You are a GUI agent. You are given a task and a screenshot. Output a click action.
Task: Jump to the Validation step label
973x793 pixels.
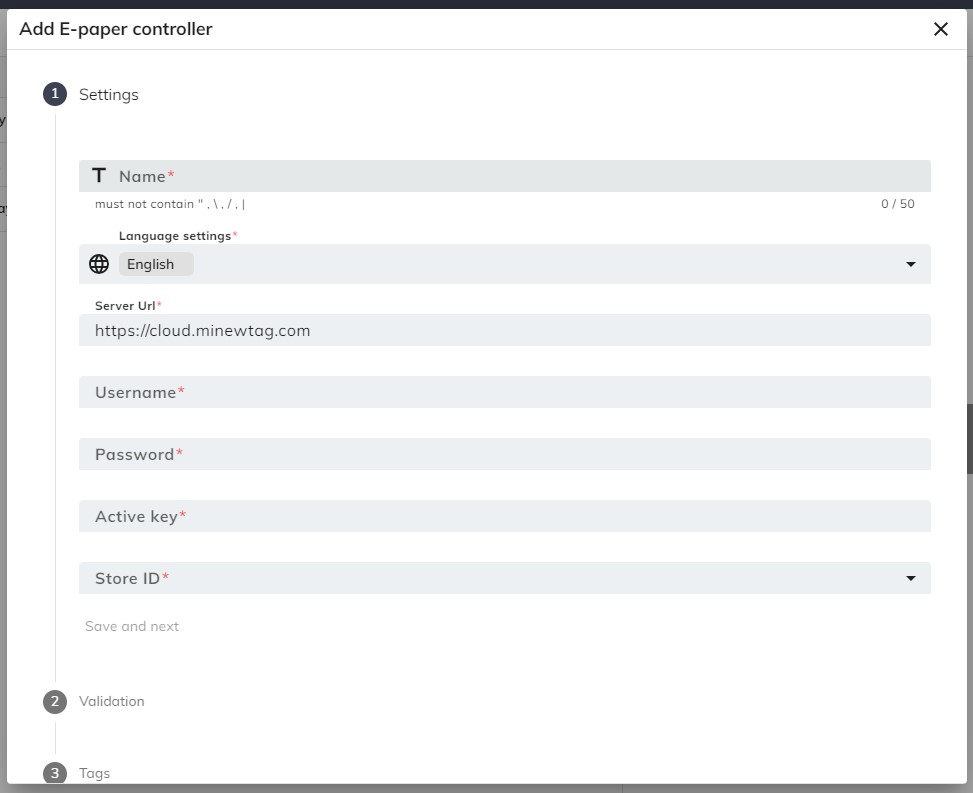click(x=112, y=701)
